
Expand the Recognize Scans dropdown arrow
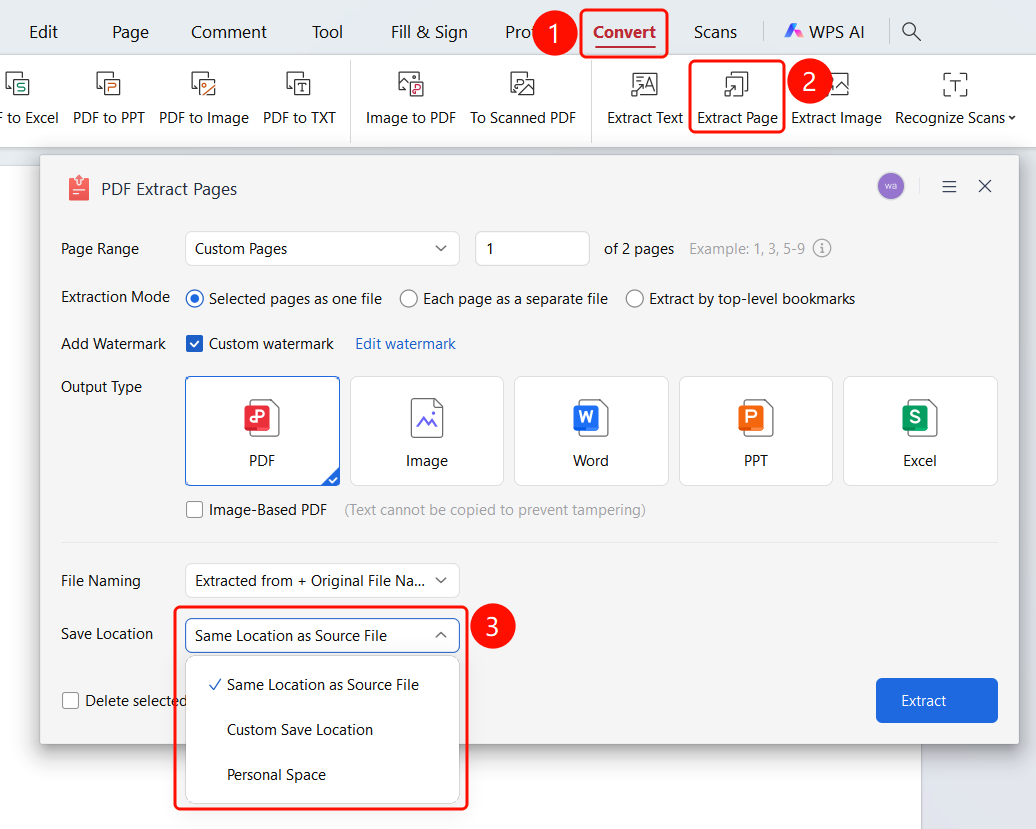pos(1012,118)
